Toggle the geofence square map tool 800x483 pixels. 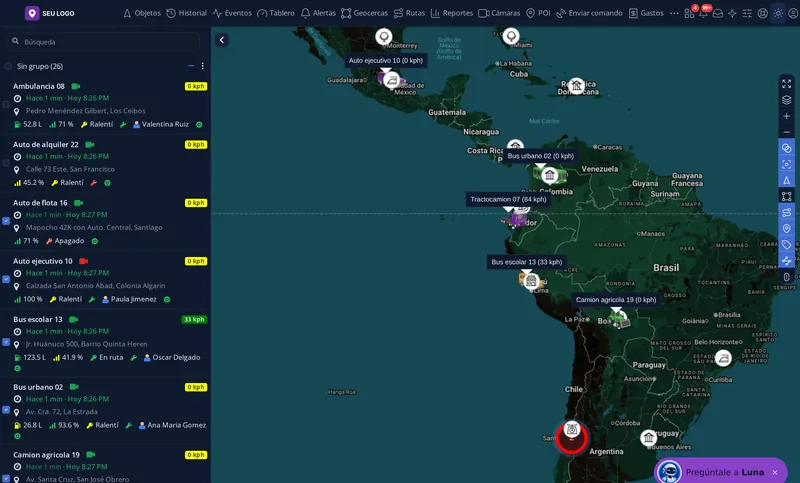click(x=786, y=196)
